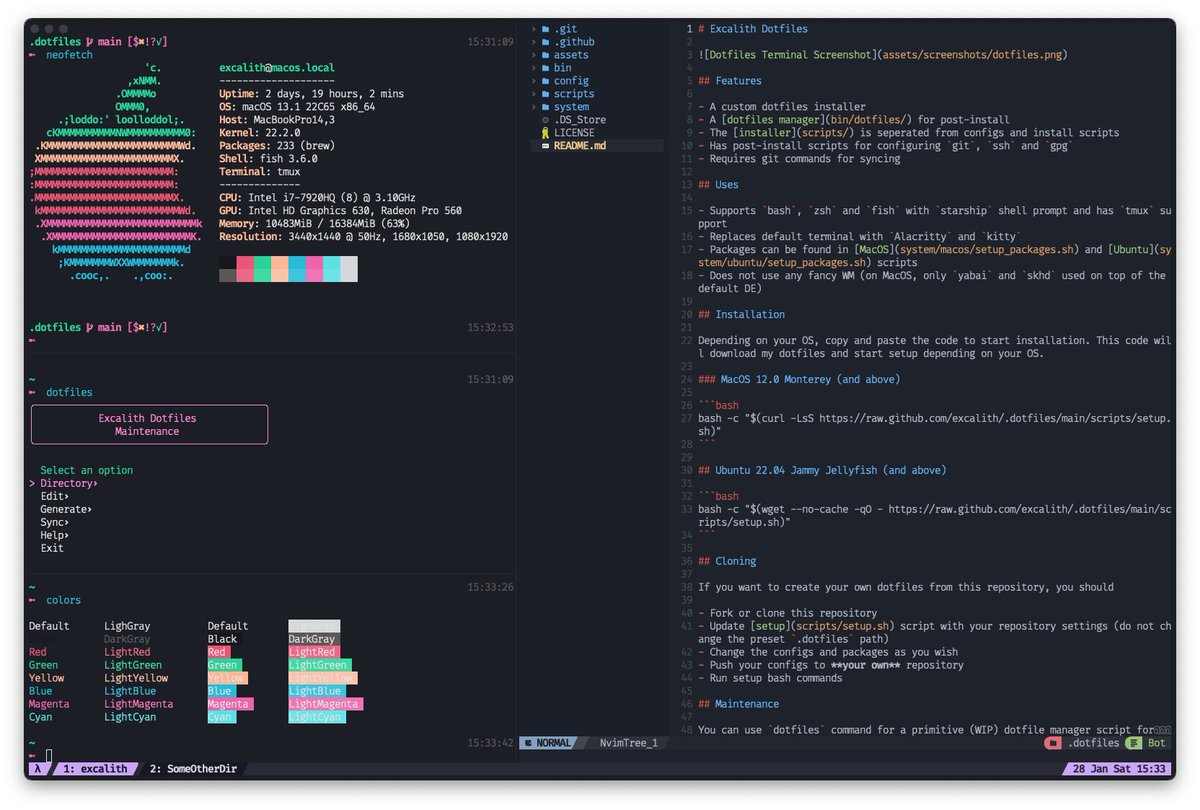Image resolution: width=1200 pixels, height=810 pixels.
Task: Click the green block in neofetch palette
Action: [262, 269]
